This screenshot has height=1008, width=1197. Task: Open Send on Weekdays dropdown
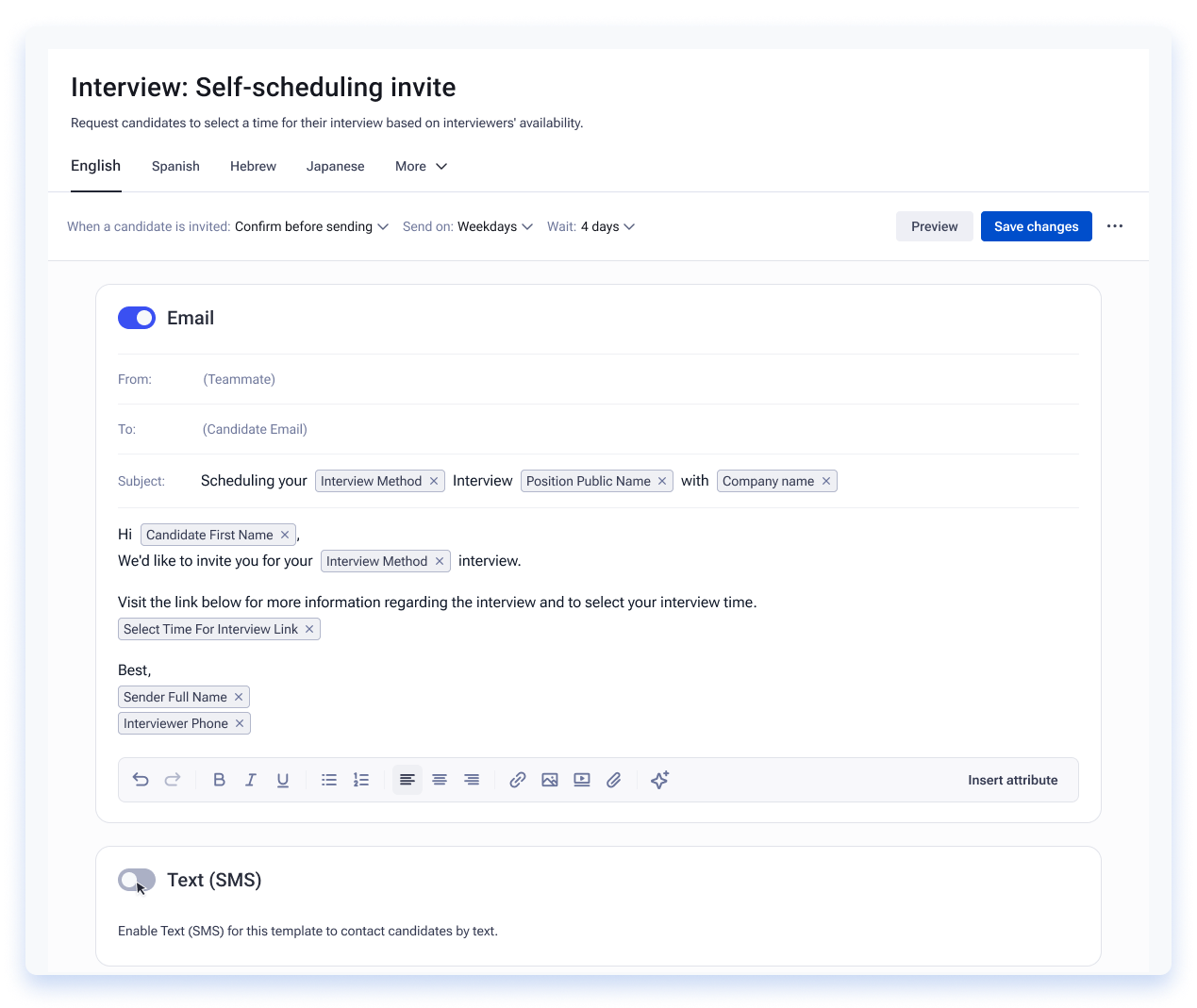point(495,226)
